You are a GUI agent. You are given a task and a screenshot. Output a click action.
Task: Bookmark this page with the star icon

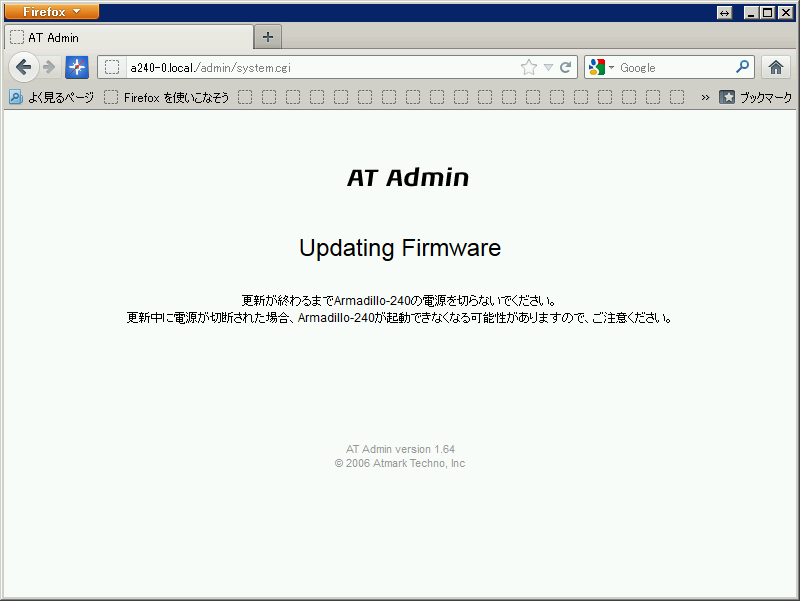pos(529,67)
